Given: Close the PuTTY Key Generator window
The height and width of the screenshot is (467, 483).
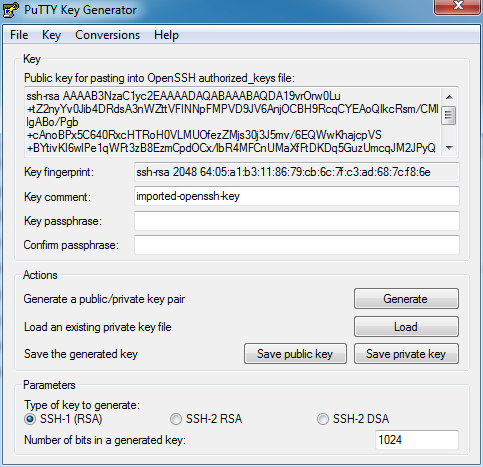Looking at the screenshot, I should 458,6.
